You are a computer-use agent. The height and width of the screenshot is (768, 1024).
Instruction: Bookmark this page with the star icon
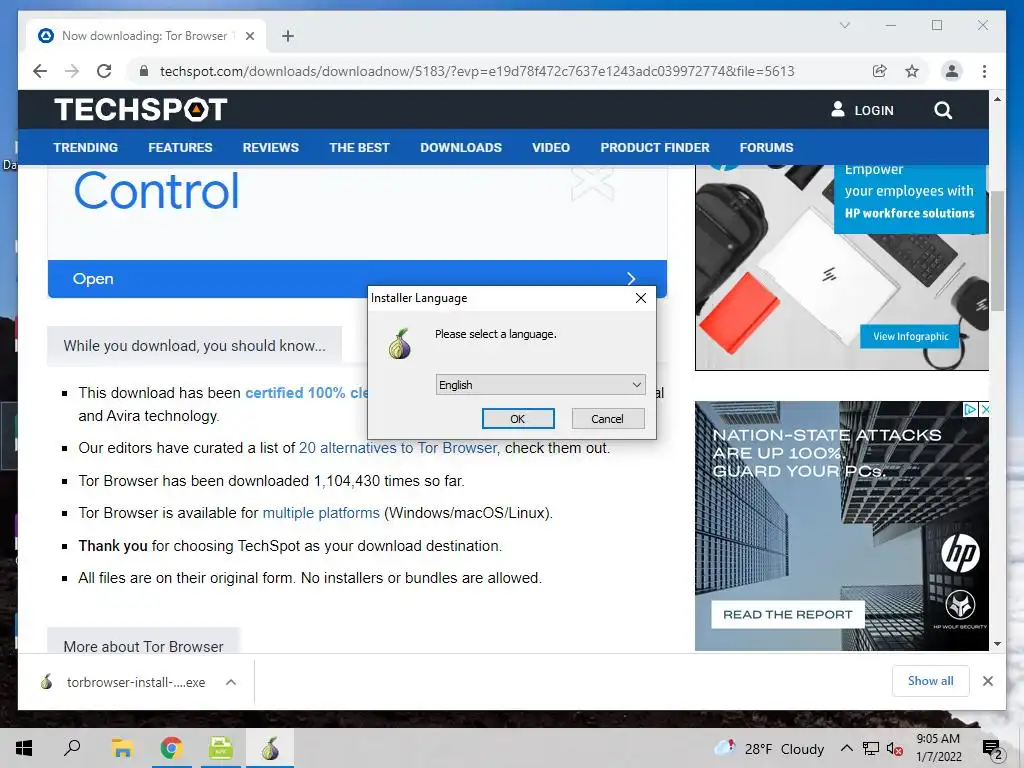coord(912,71)
